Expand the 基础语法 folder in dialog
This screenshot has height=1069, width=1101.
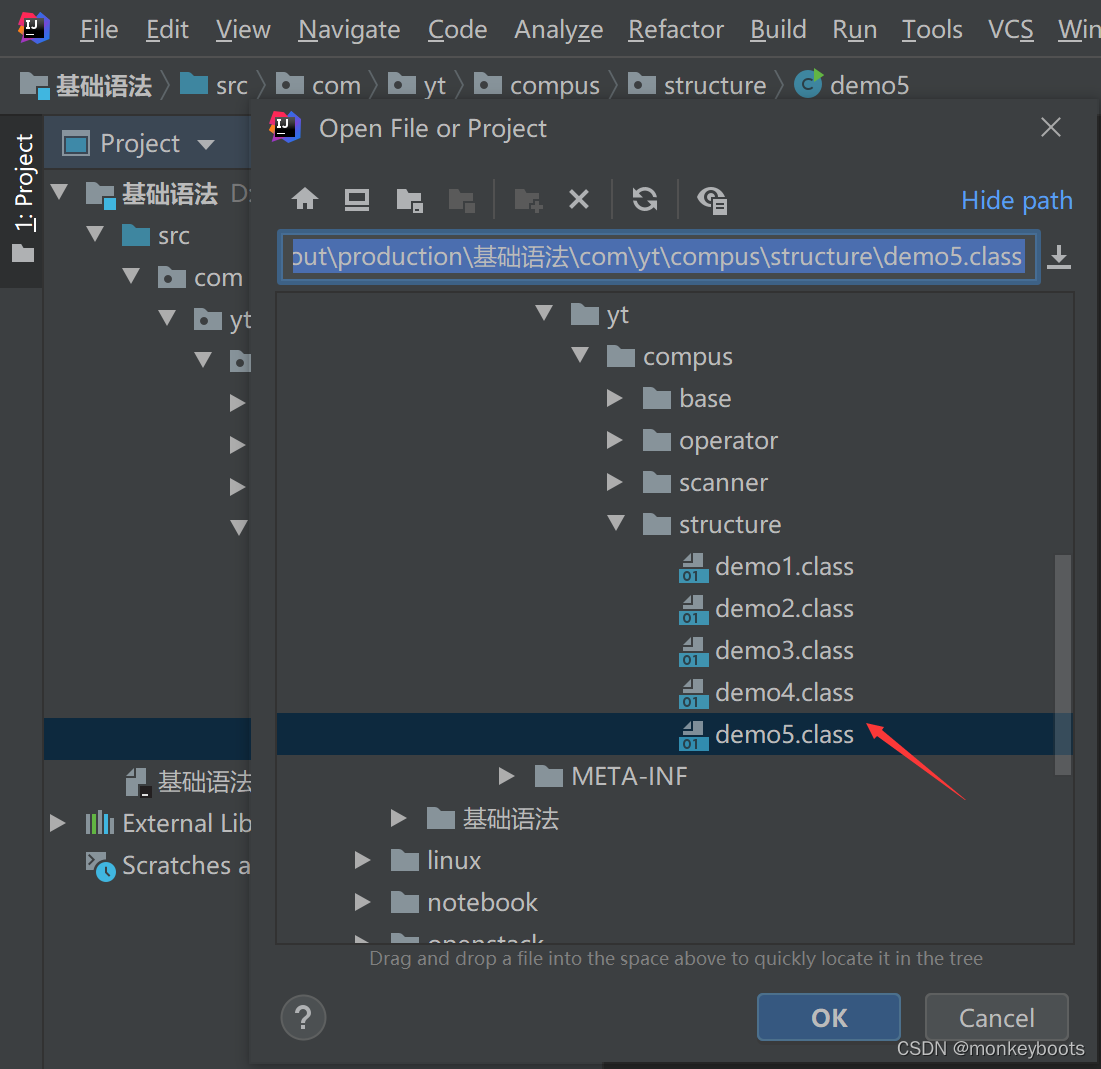[398, 818]
